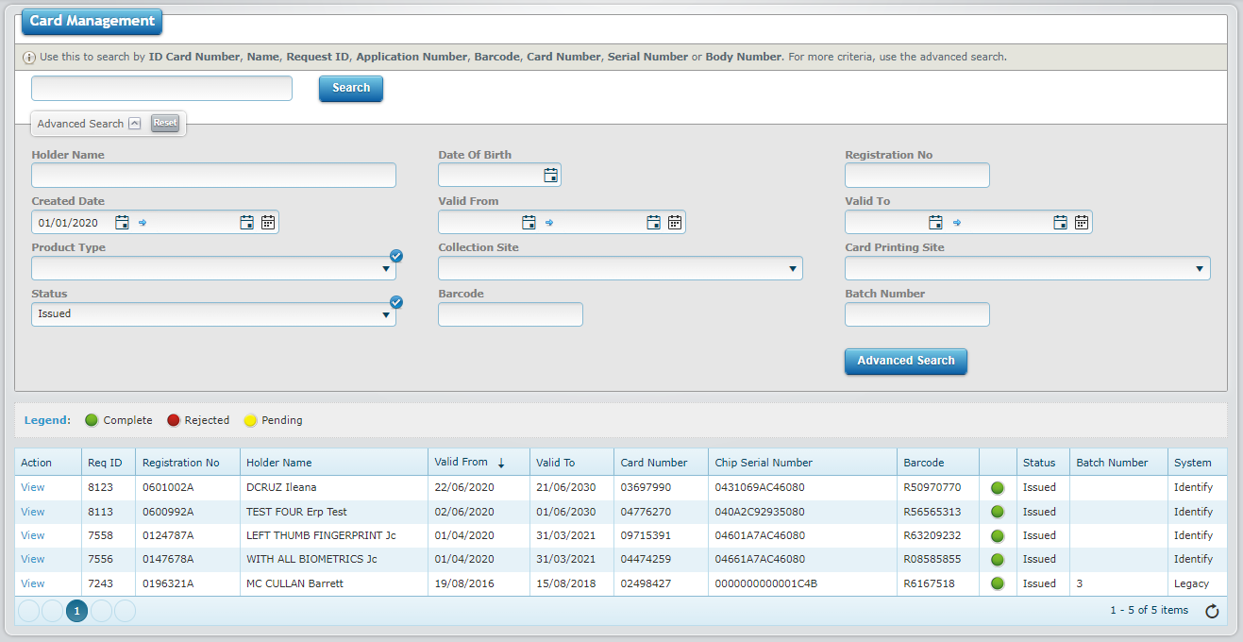The image size is (1243, 642).
Task: Open the calendar picker beside Created Date
Action: pos(122,222)
